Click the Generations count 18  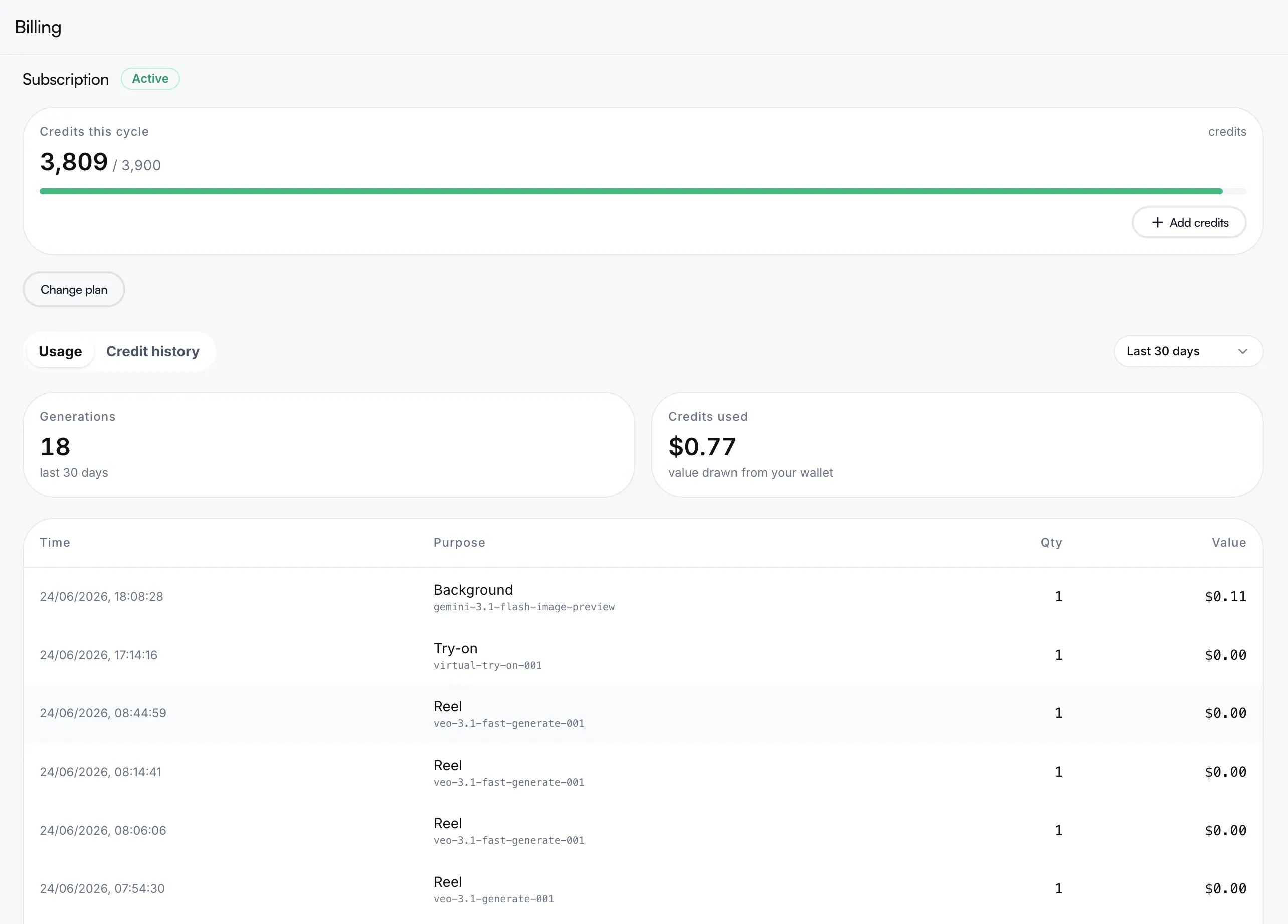(x=55, y=446)
